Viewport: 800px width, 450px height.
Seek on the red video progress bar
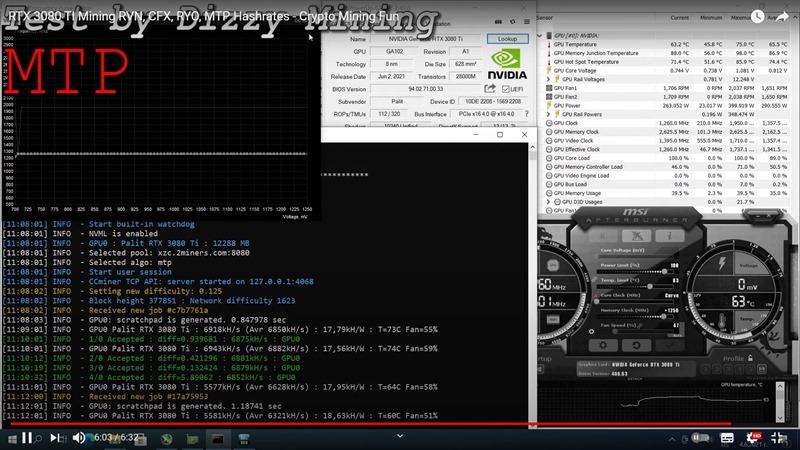(x=370, y=423)
